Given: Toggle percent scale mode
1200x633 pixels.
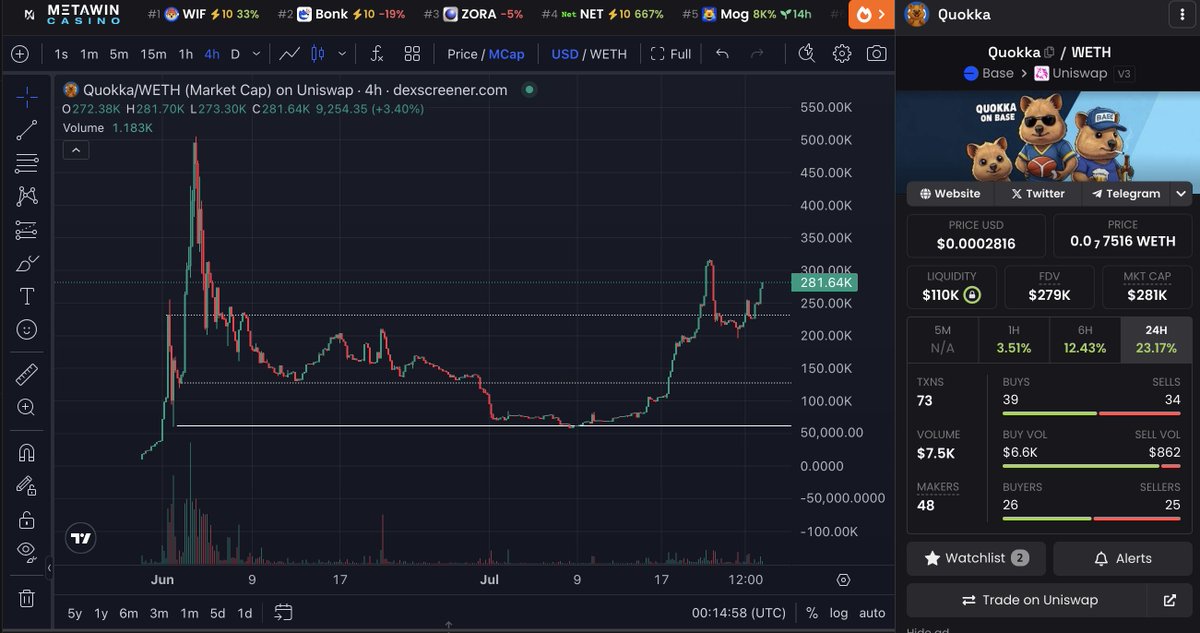Looking at the screenshot, I should (812, 613).
